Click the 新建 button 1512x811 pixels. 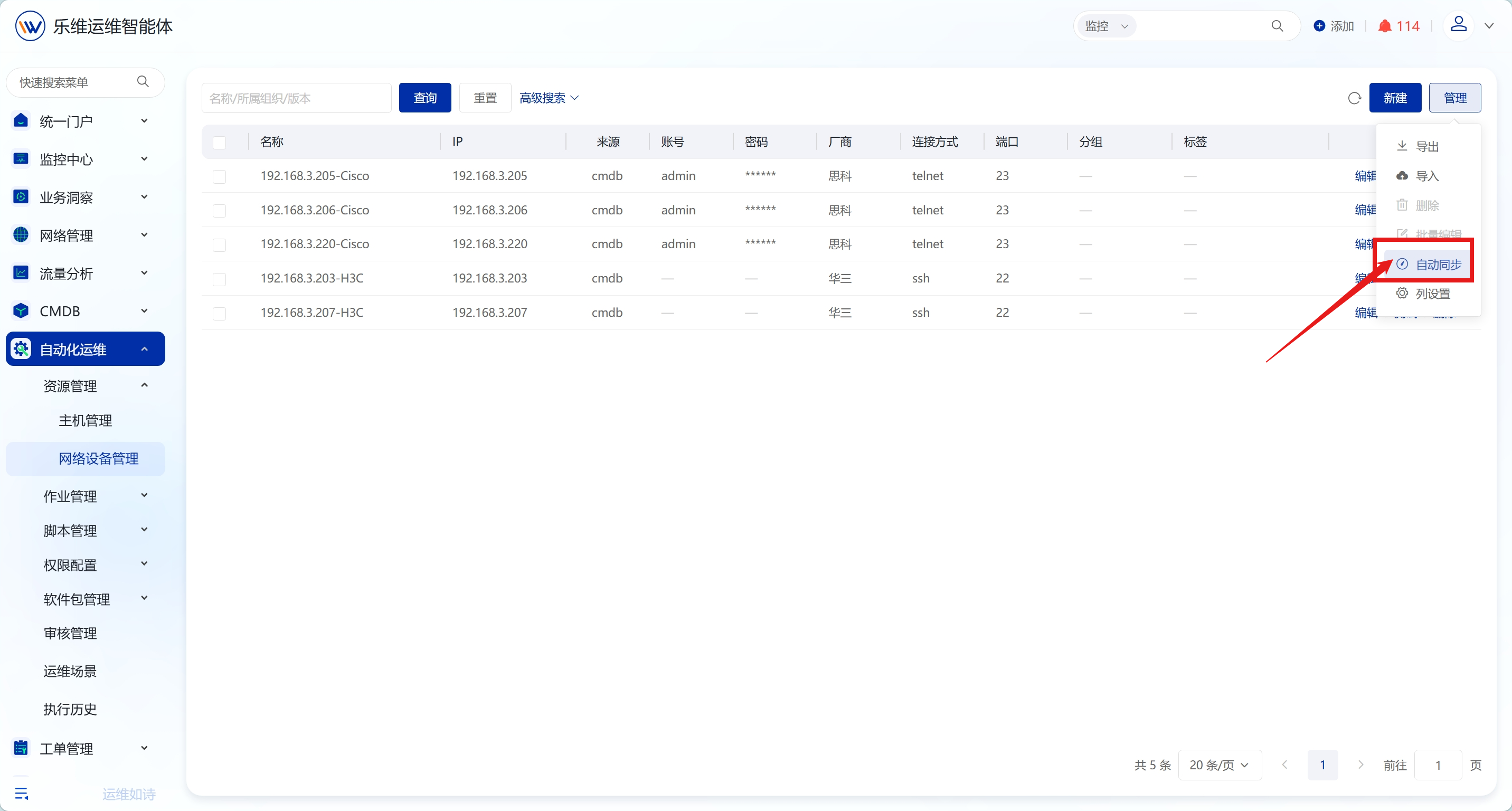(x=1395, y=98)
